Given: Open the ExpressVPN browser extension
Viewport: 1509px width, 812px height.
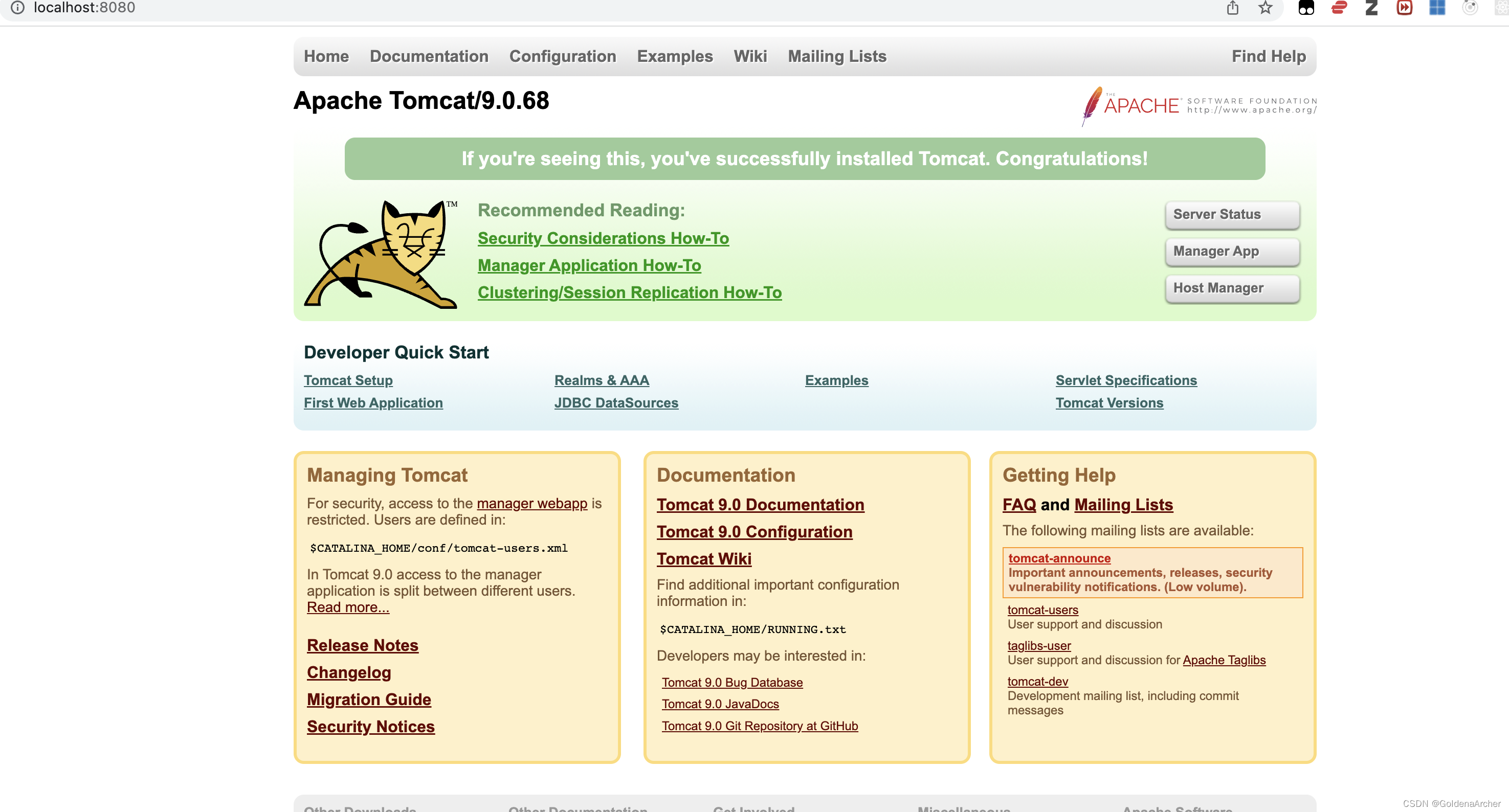Looking at the screenshot, I should pyautogui.click(x=1339, y=8).
